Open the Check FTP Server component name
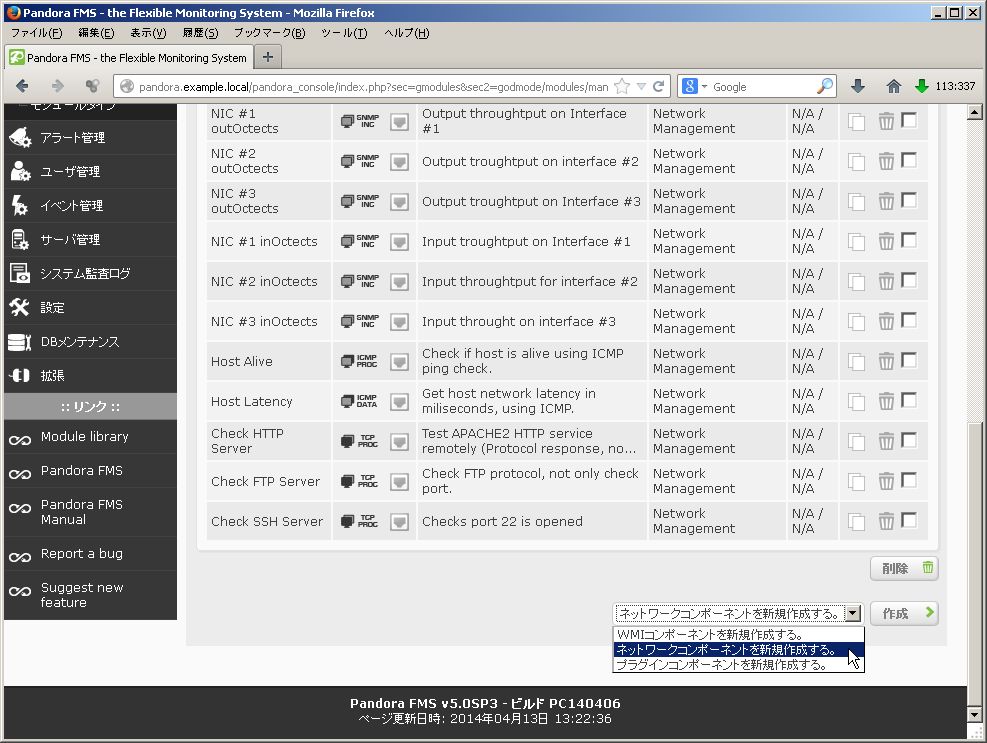The height and width of the screenshot is (743, 987). (266, 482)
